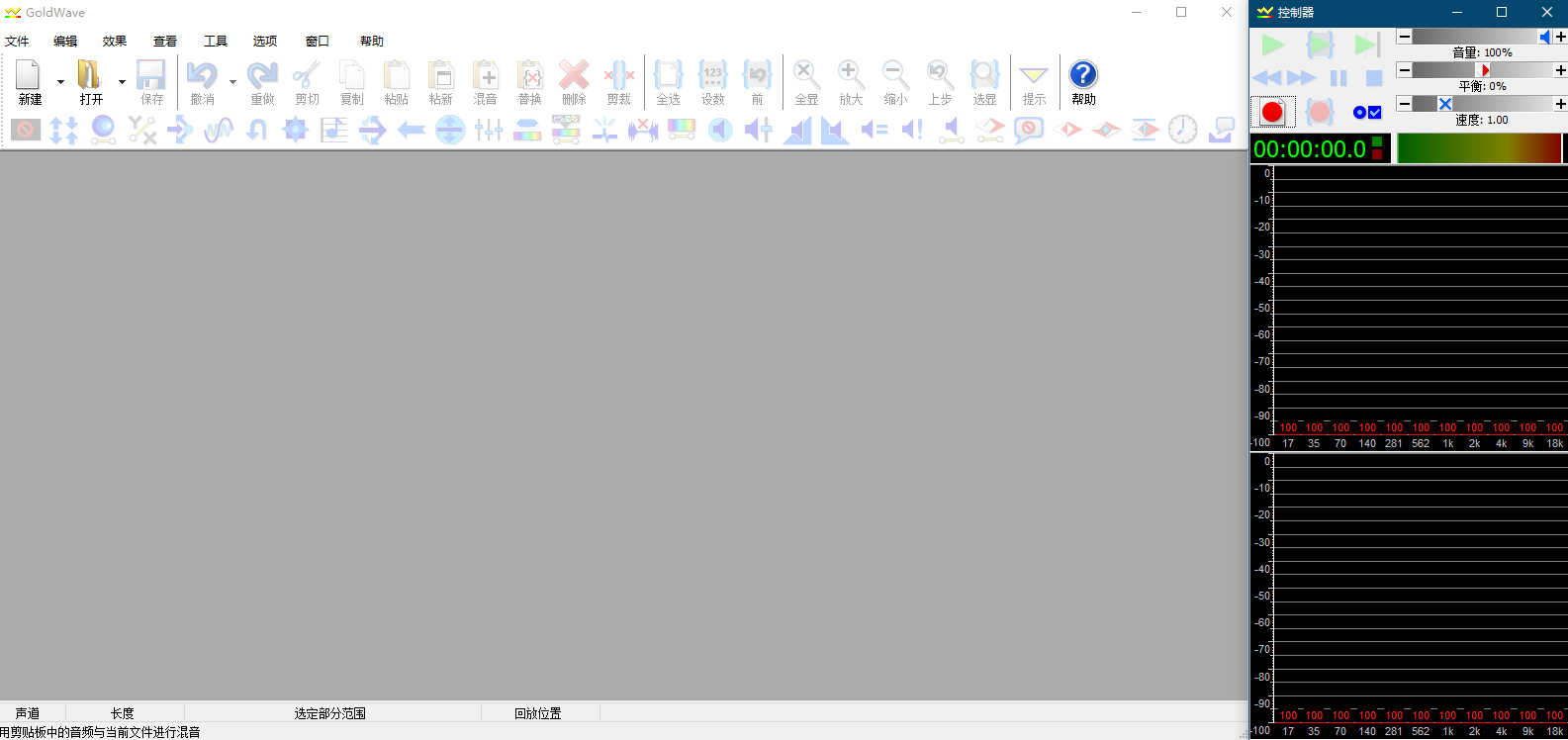The image size is (1568, 740).
Task: Click the balance (平衡) slider handle
Action: coord(1485,70)
